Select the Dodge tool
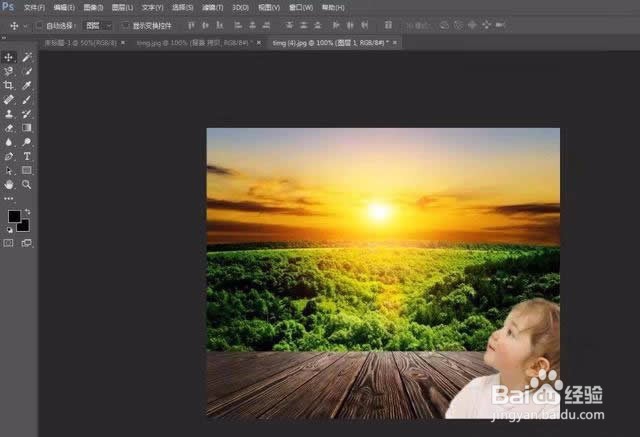 tap(27, 142)
